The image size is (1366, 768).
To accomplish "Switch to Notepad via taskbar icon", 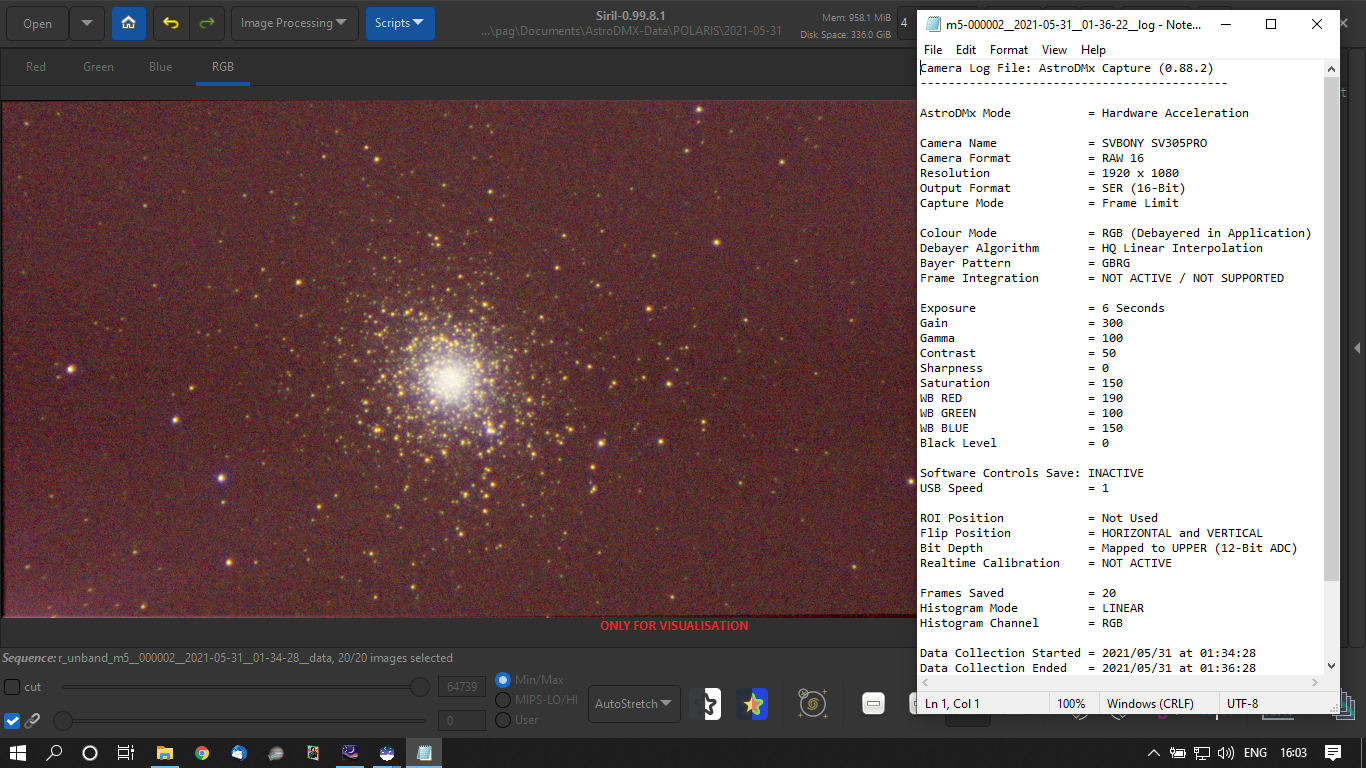I will 424,753.
